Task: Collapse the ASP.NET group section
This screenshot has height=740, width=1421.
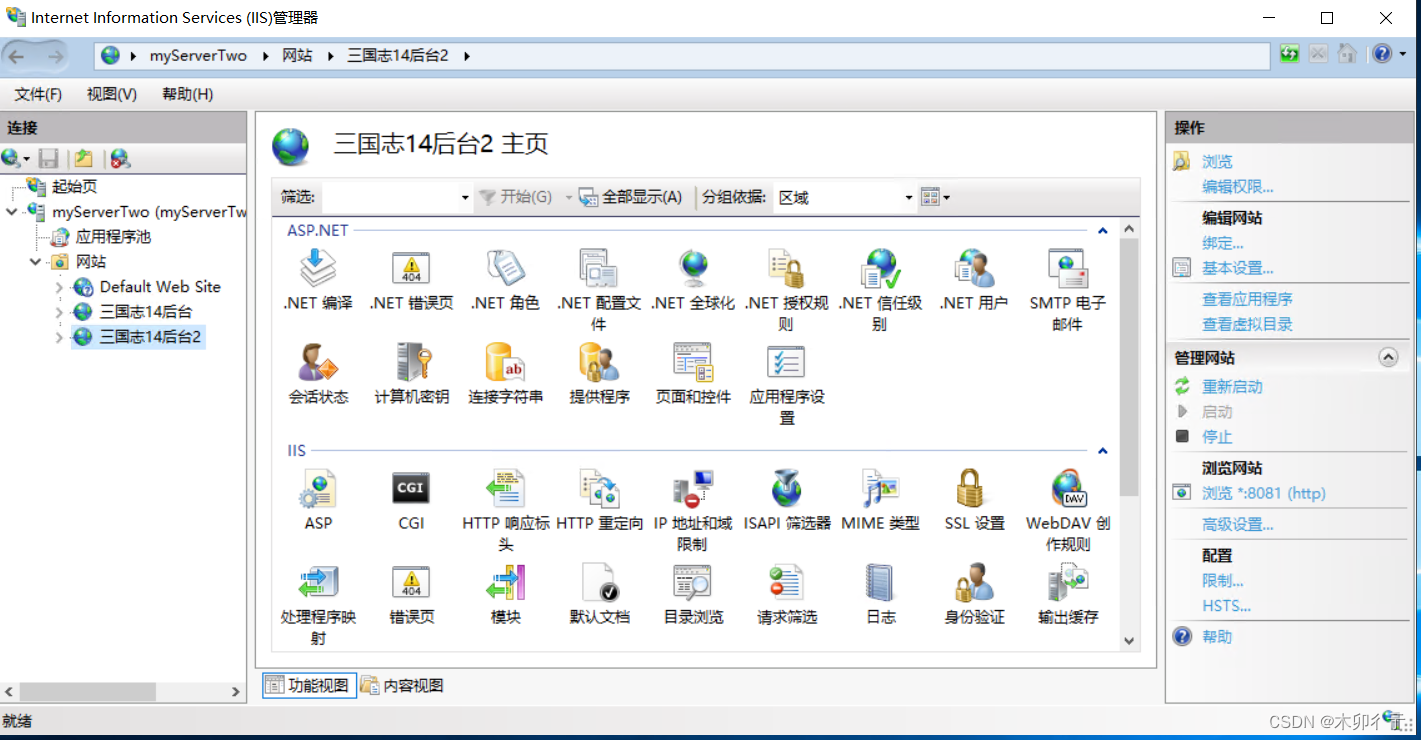Action: pyautogui.click(x=1103, y=231)
